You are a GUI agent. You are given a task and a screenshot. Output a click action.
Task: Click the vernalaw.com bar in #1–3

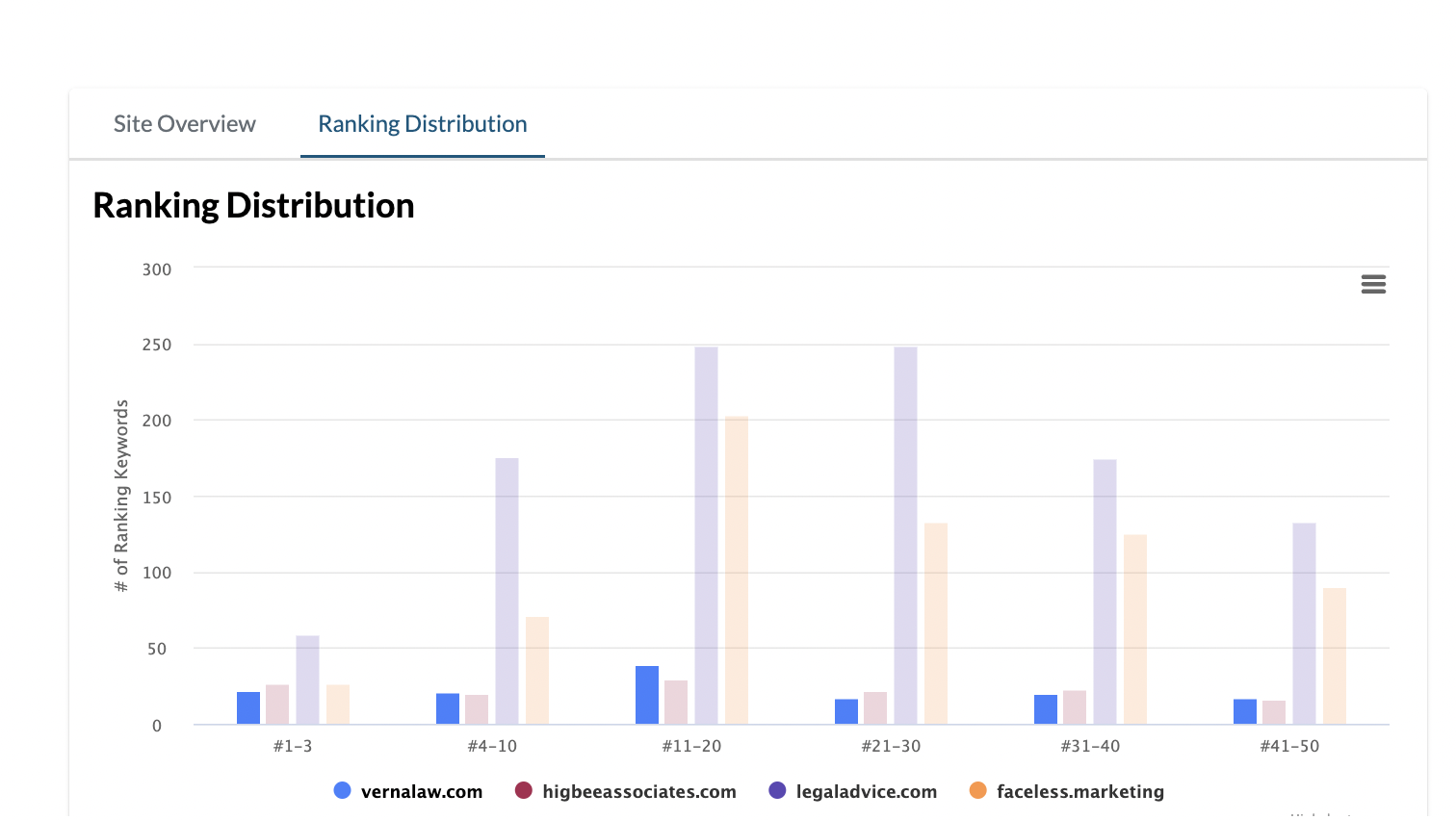[x=248, y=708]
